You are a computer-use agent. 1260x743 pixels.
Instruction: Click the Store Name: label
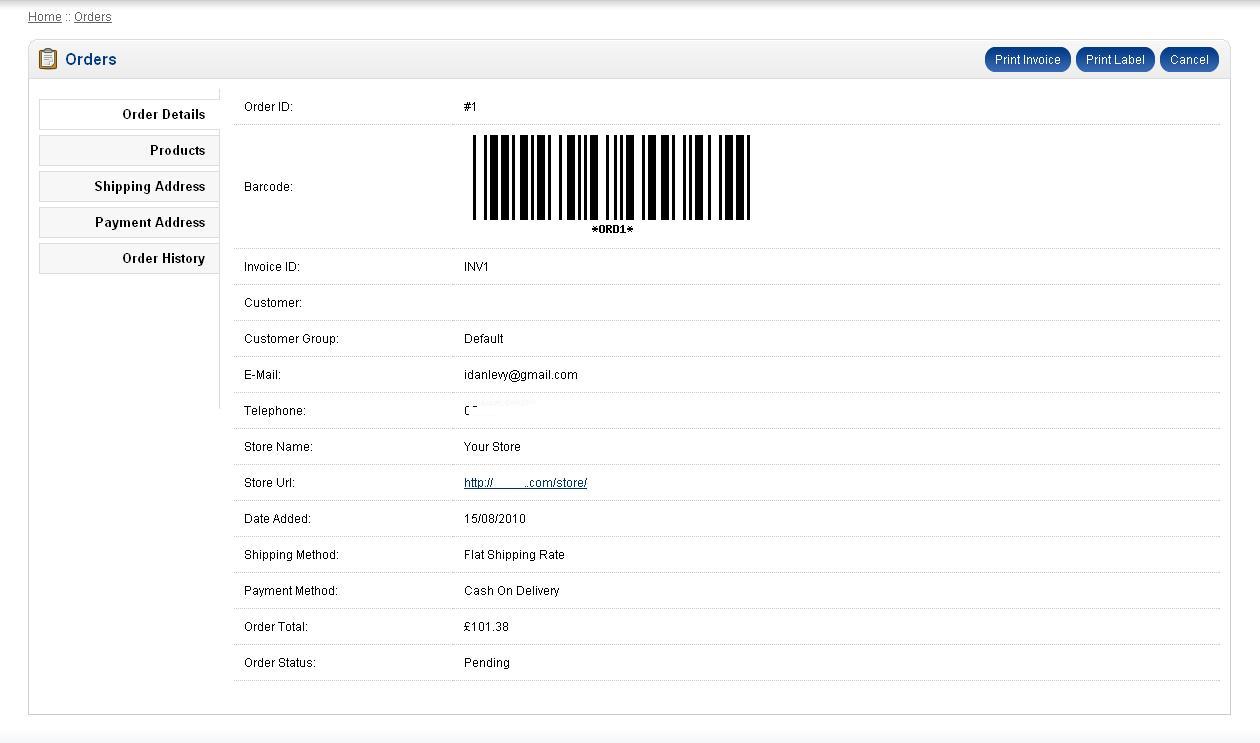pyautogui.click(x=278, y=447)
